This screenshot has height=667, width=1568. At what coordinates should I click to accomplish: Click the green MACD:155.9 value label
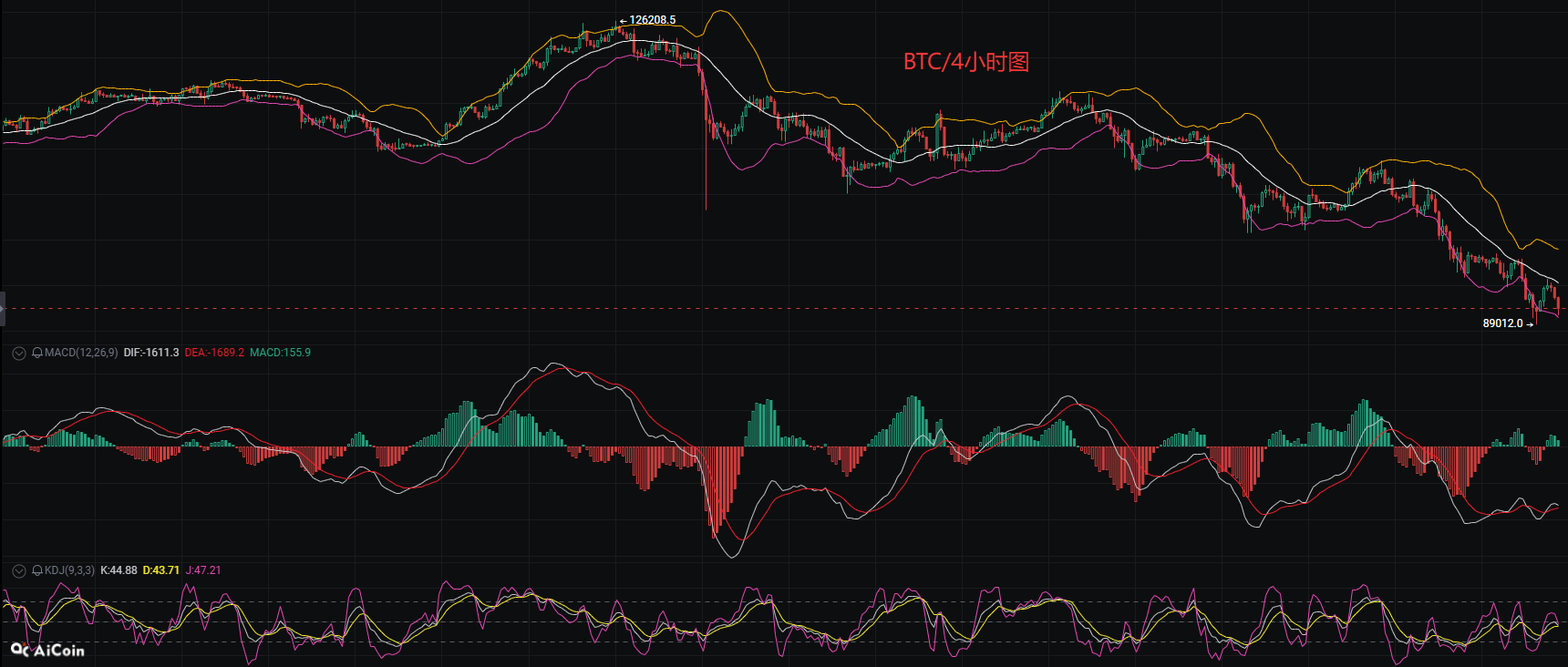280,353
